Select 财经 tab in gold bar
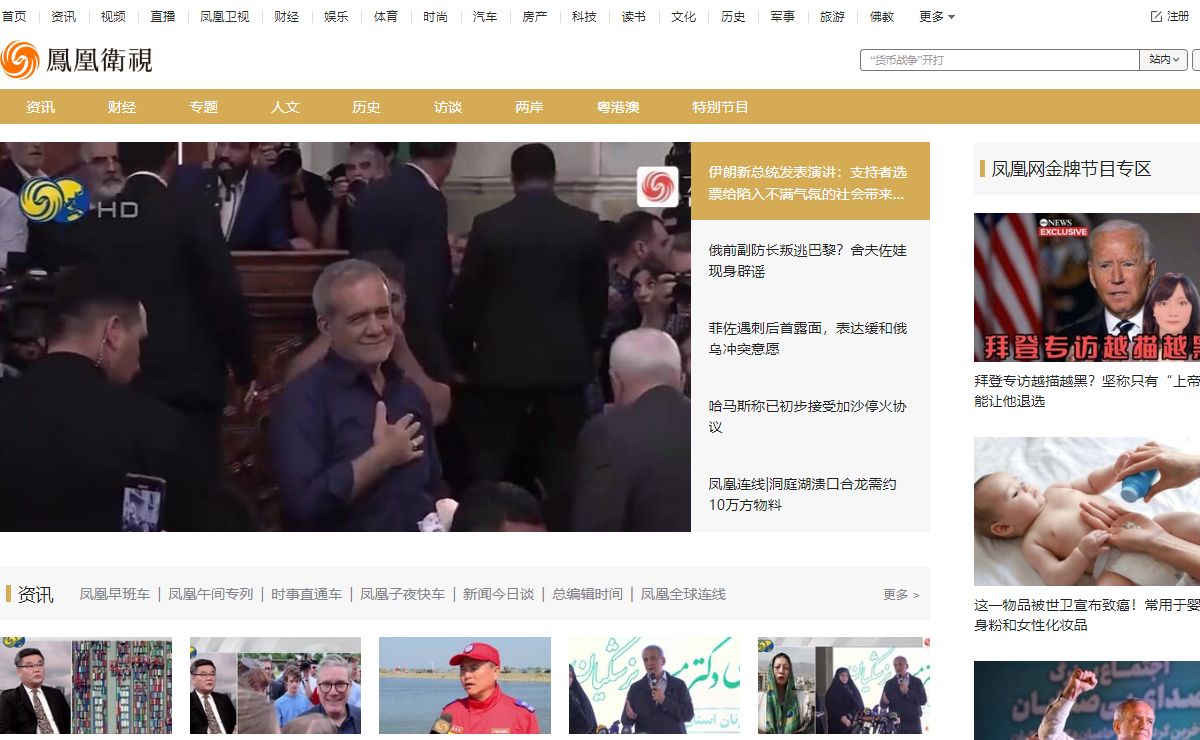The width and height of the screenshot is (1200, 740). (122, 107)
